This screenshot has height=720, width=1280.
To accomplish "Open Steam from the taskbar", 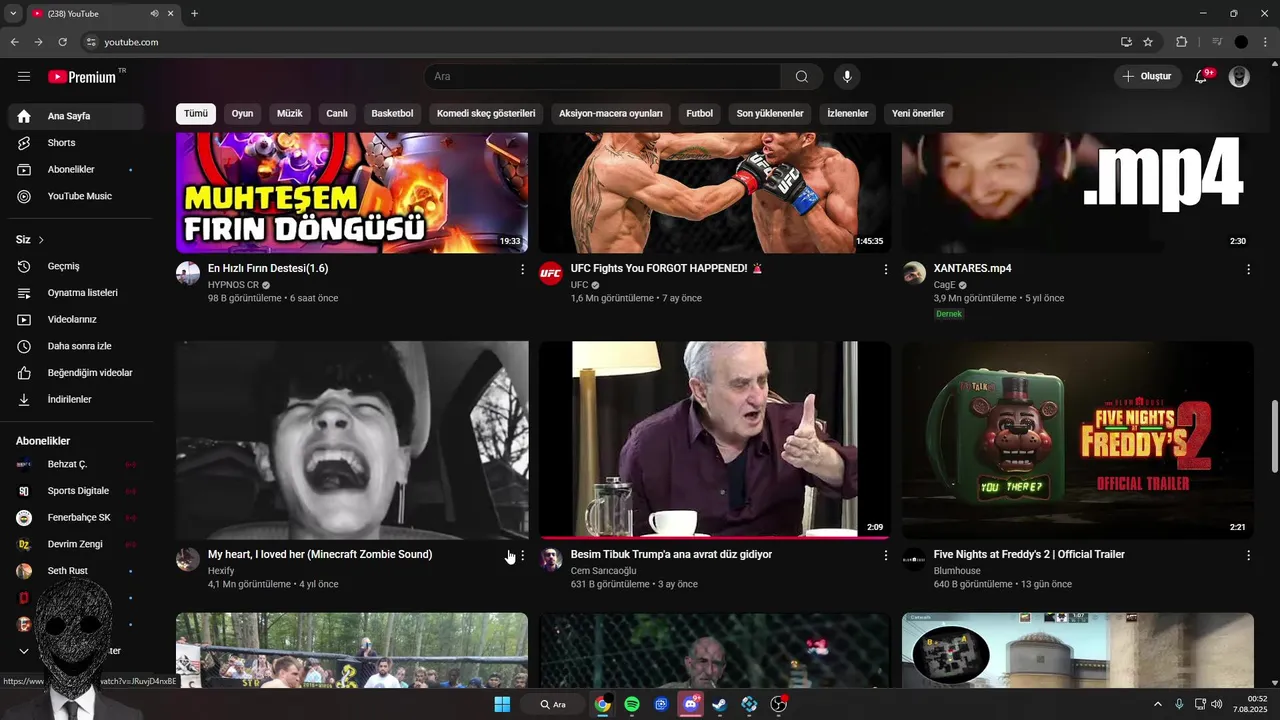I will pos(719,704).
